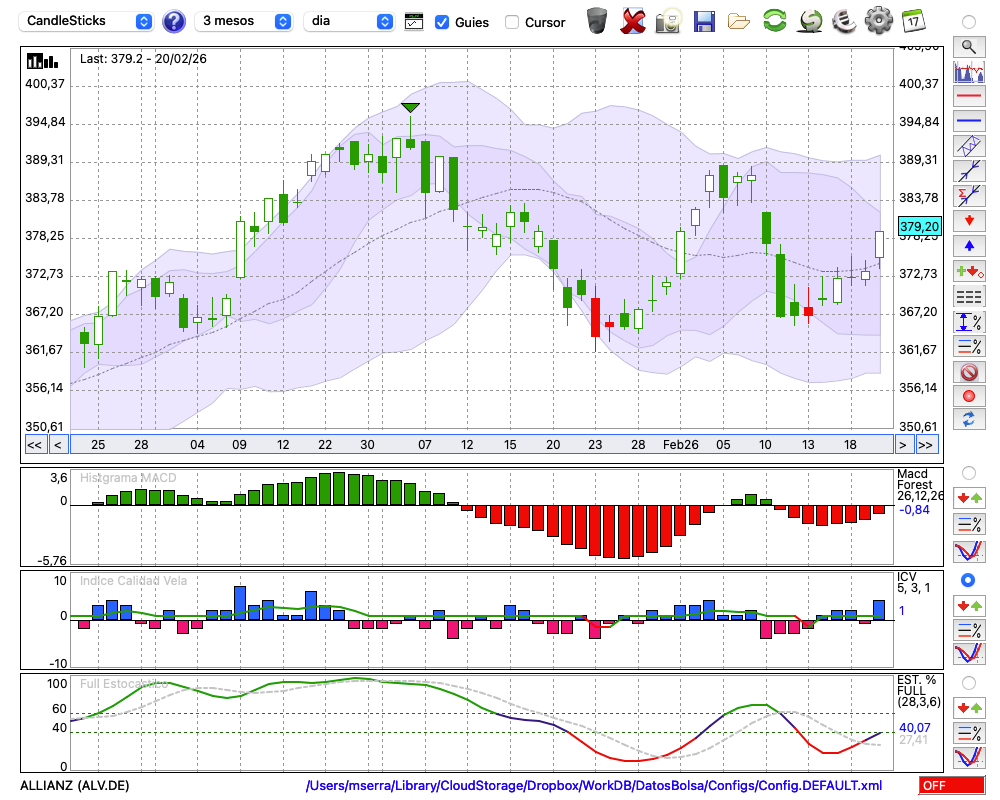Expand the dia timeframe dropdown
Image resolution: width=1000 pixels, height=800 pixels.
click(349, 21)
